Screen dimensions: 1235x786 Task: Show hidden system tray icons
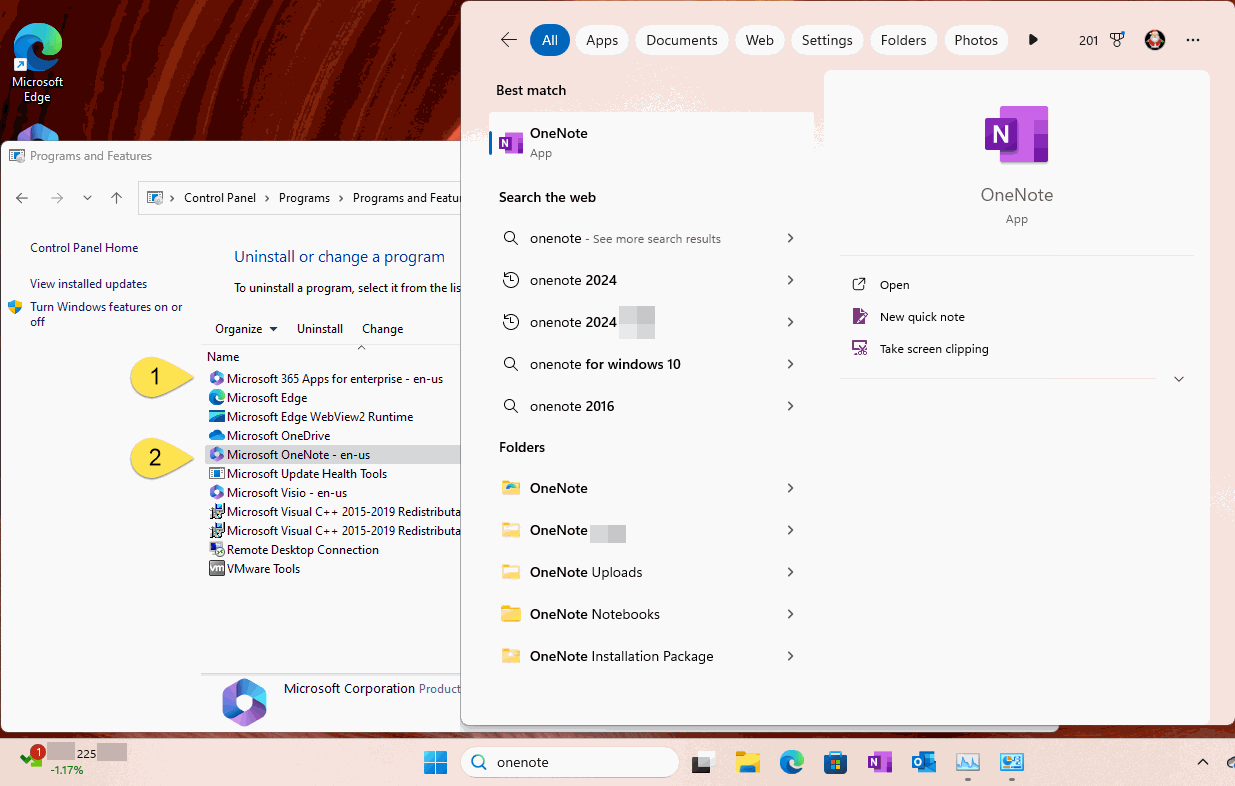(1203, 762)
